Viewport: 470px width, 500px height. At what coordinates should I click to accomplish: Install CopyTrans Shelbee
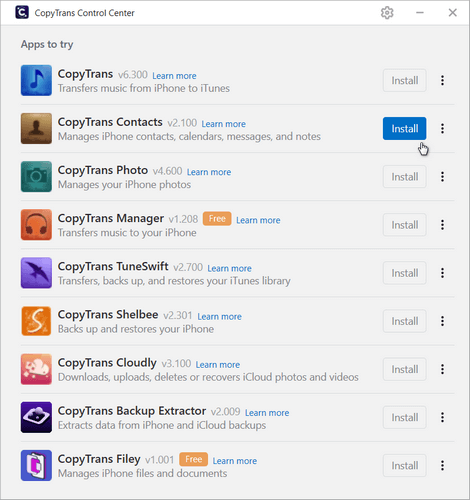pyautogui.click(x=404, y=321)
